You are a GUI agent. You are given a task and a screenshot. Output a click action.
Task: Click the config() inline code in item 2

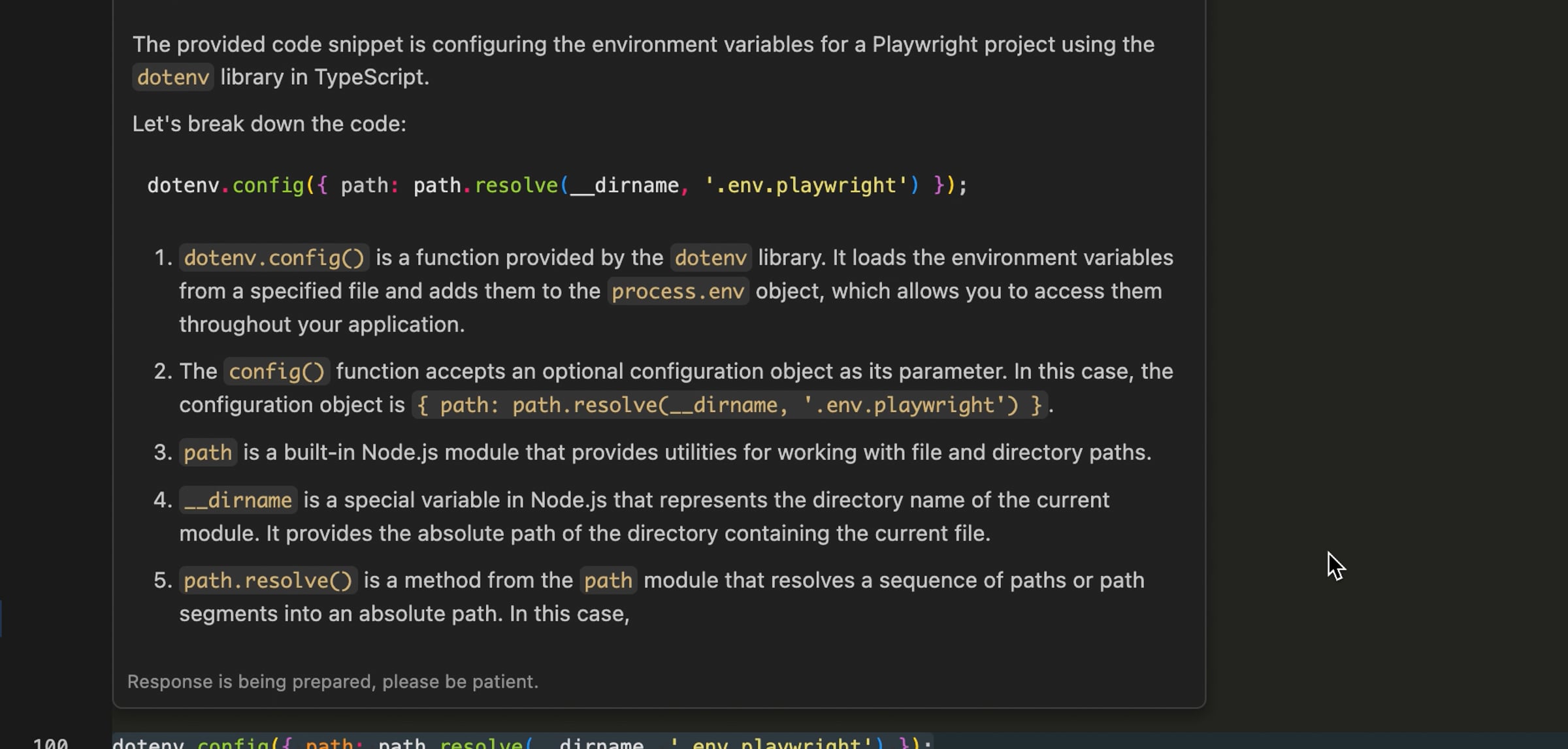tap(276, 372)
